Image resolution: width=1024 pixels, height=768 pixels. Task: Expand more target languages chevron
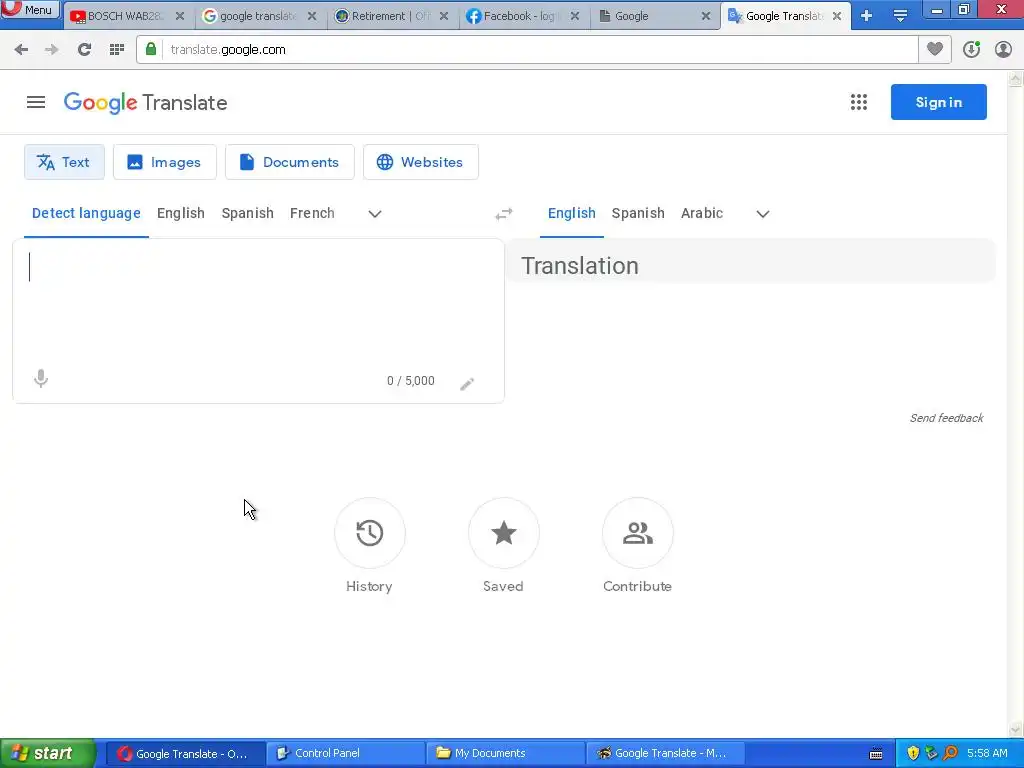pos(763,214)
